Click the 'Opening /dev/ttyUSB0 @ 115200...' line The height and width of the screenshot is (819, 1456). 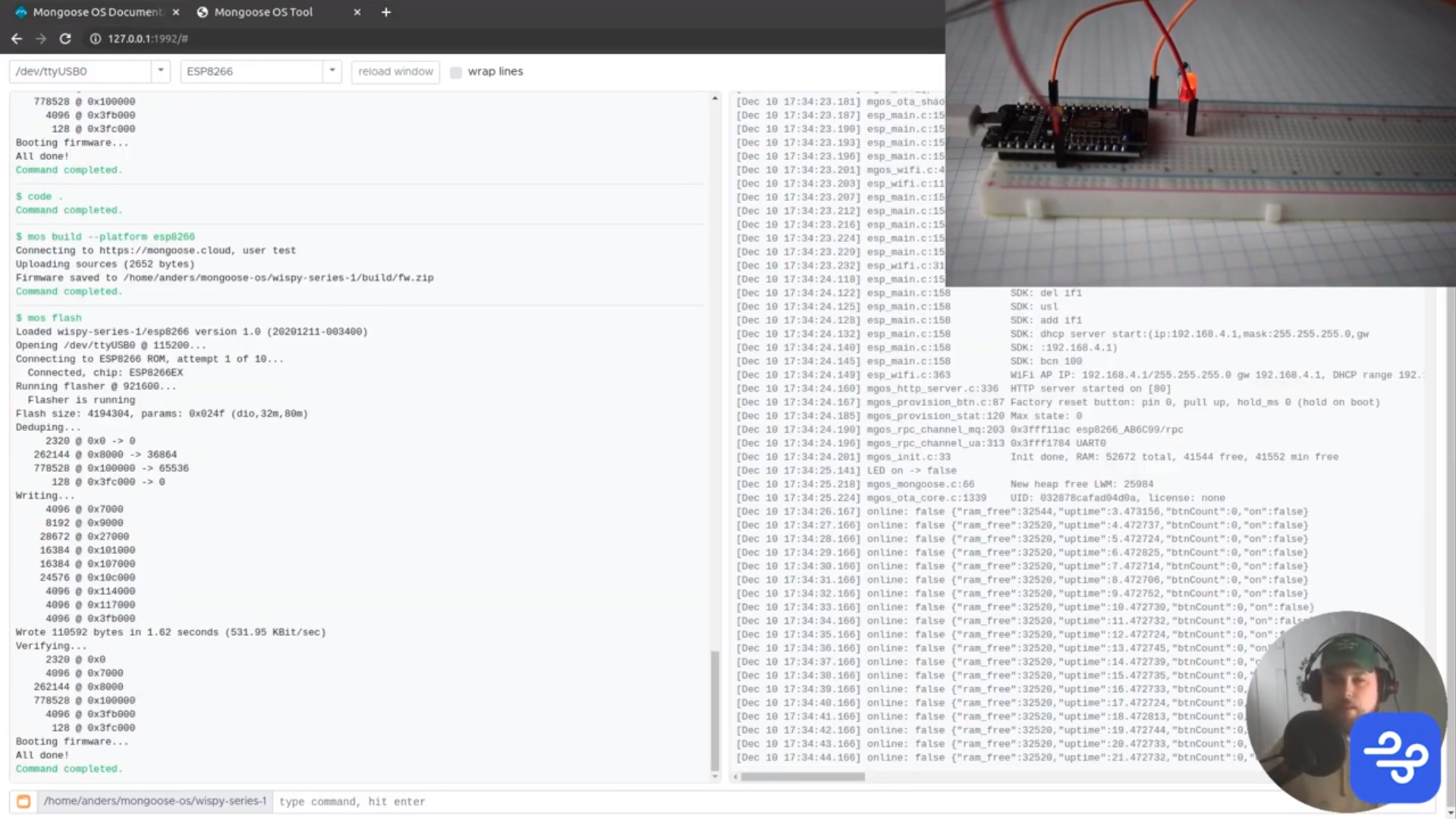pos(111,345)
